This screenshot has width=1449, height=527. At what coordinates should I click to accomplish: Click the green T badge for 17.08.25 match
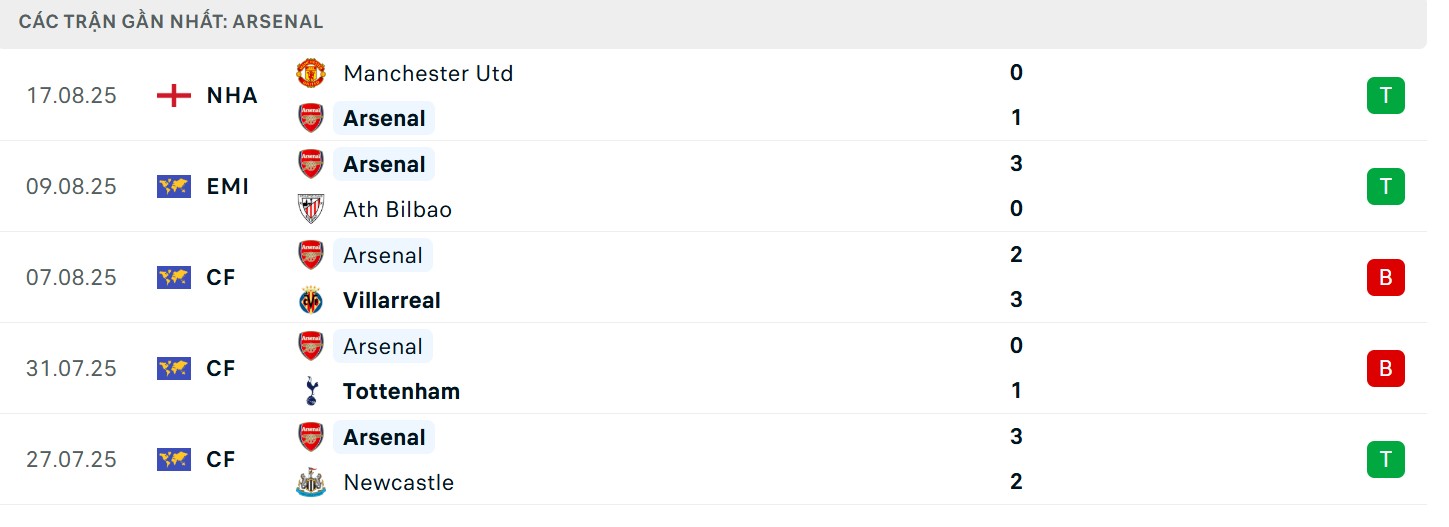tap(1385, 96)
